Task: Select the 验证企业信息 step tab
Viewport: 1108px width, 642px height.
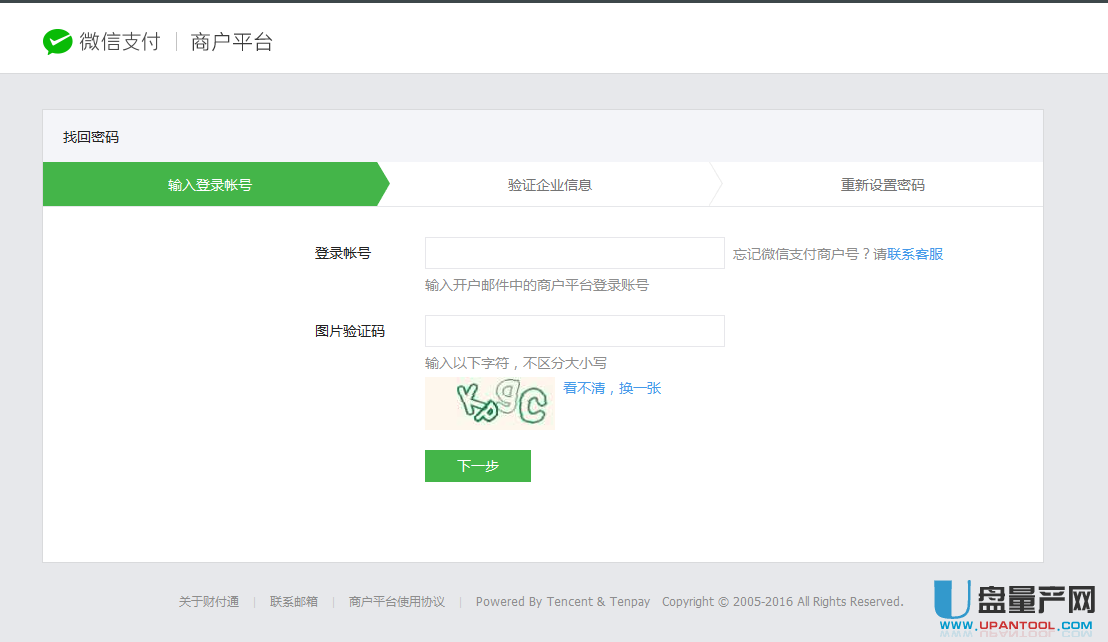Action: point(549,185)
